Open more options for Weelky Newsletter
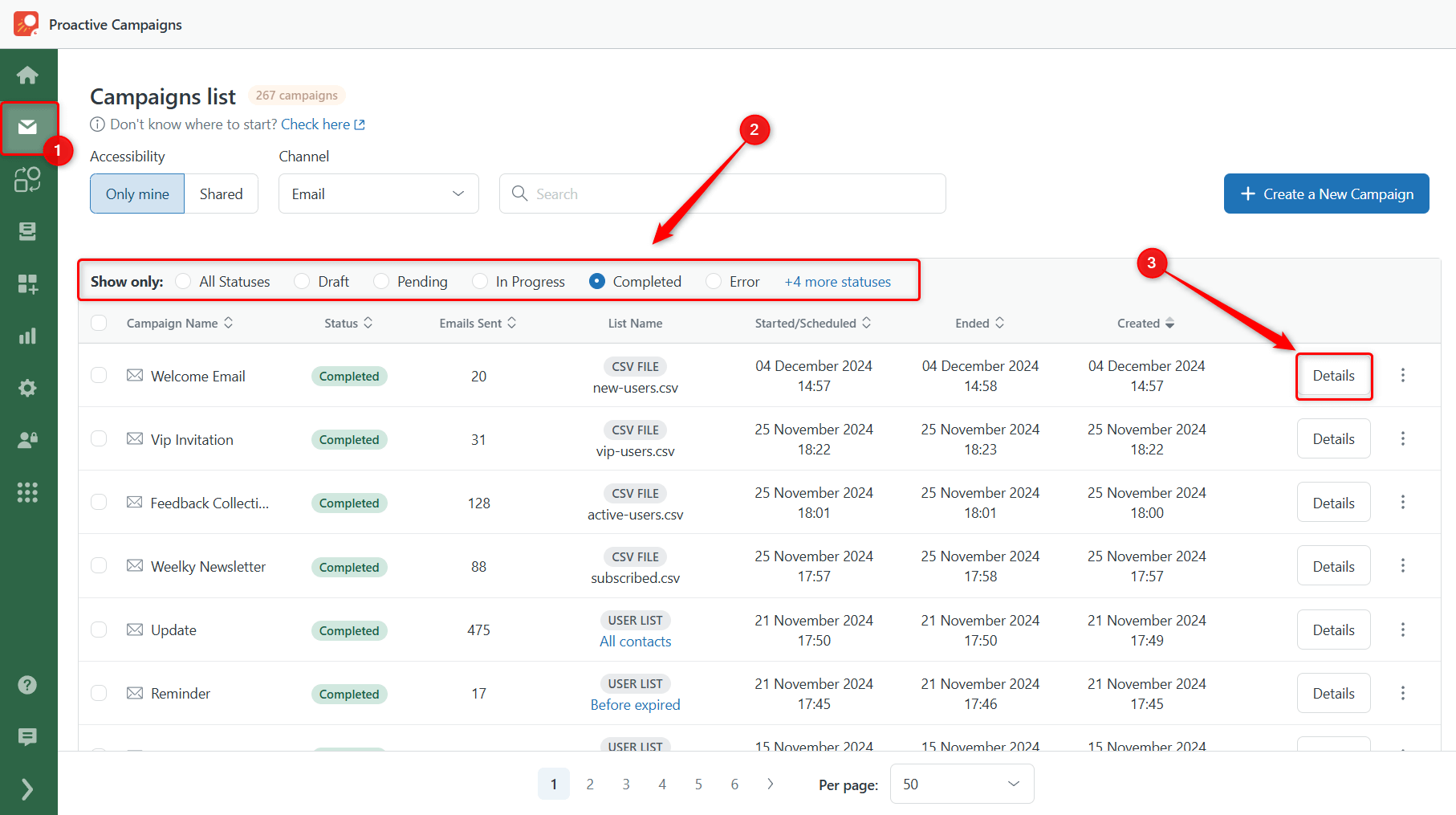This screenshot has width=1456, height=815. click(1403, 566)
